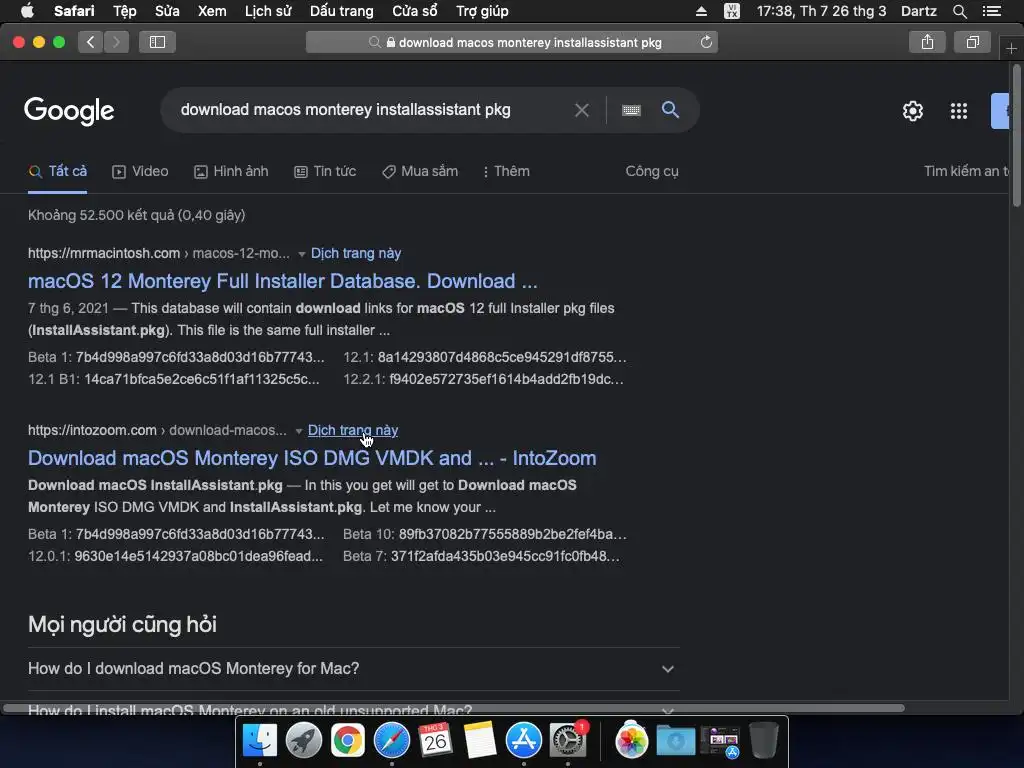The width and height of the screenshot is (1024, 768).
Task: Click Dịch trang này for intozoom result
Action: [x=353, y=430]
